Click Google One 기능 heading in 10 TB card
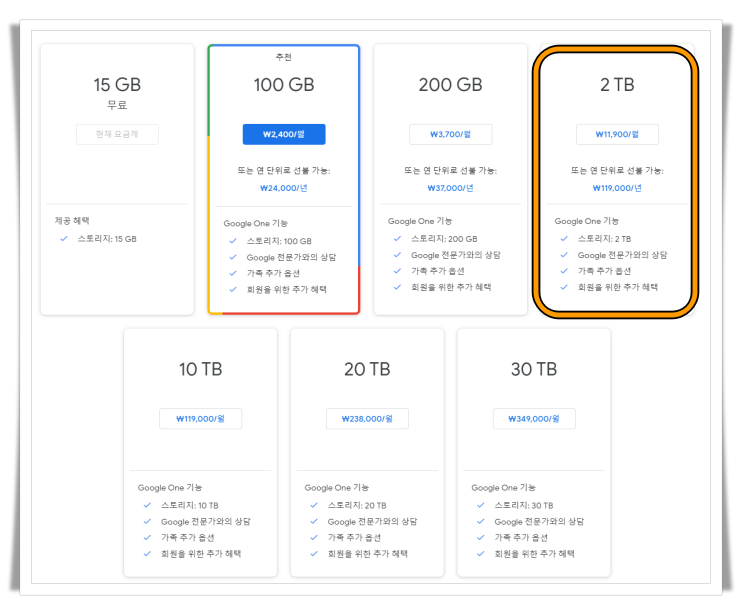The width and height of the screenshot is (742, 615). 170,488
